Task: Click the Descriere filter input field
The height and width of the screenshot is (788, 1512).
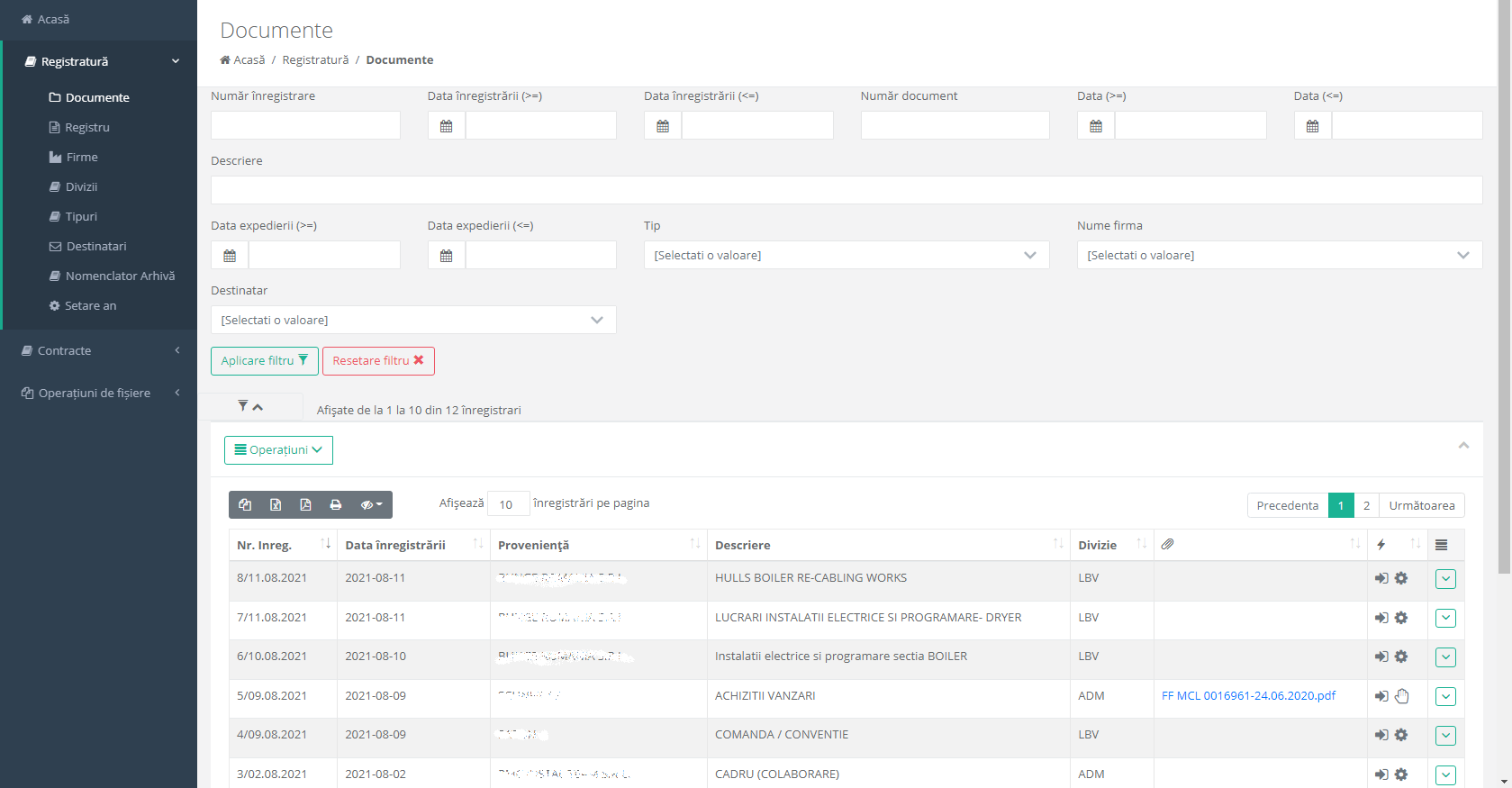Action: point(846,190)
